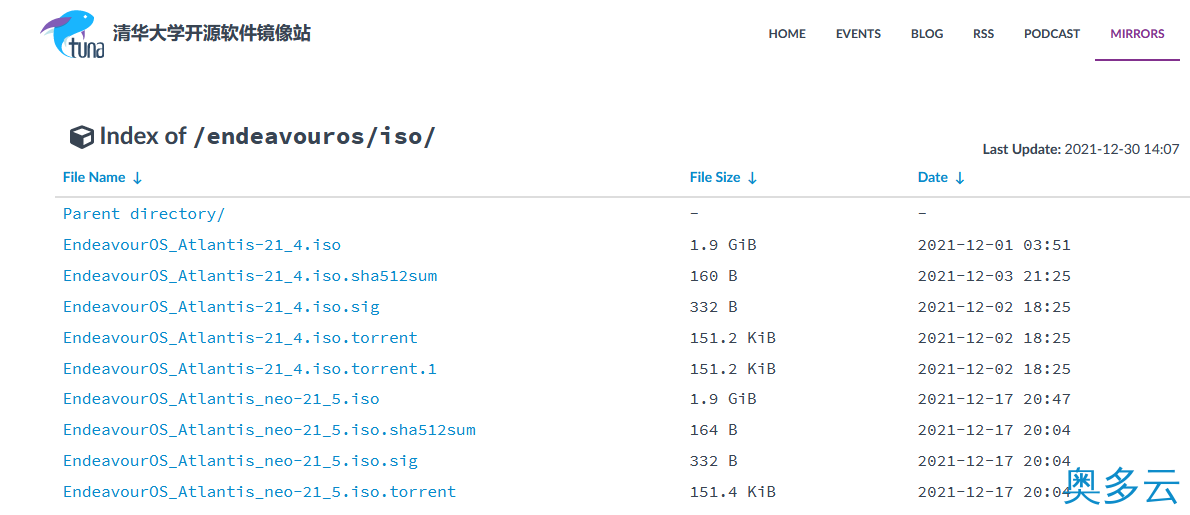Image resolution: width=1190 pixels, height=515 pixels.
Task: Open the RSS nav link
Action: (984, 33)
